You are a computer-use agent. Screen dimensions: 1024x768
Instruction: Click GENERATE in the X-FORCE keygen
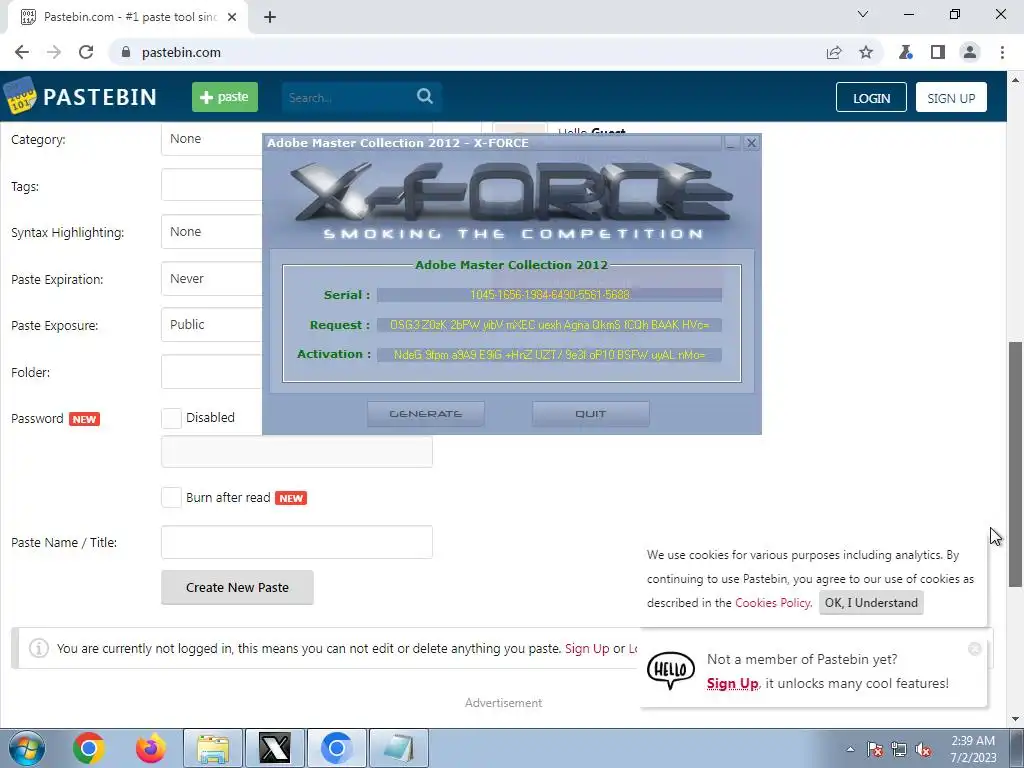pyautogui.click(x=426, y=414)
